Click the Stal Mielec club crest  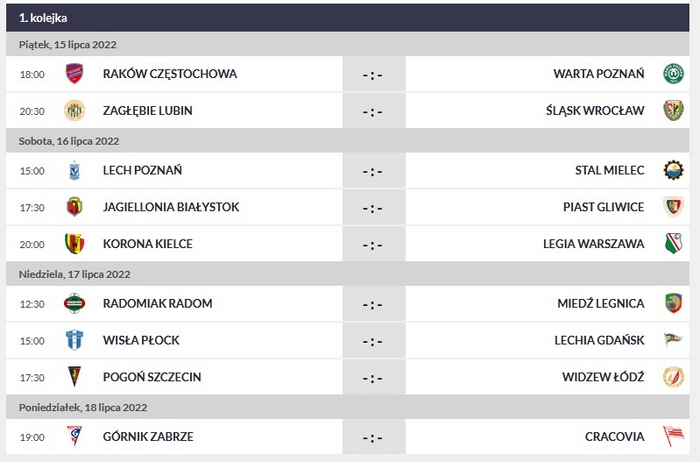click(674, 171)
